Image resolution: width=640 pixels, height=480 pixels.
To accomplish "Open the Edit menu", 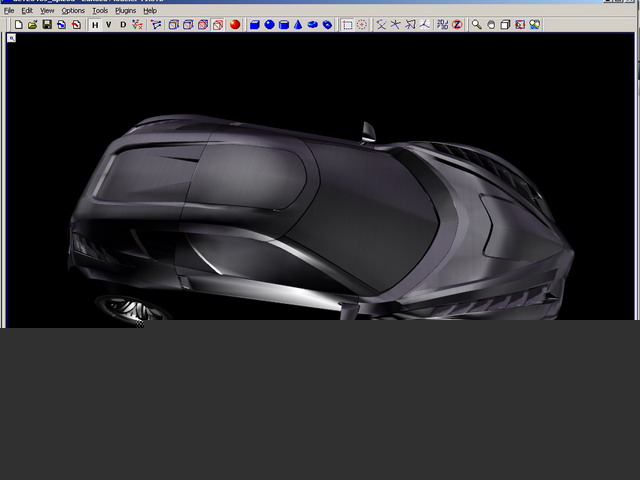I will pos(27,10).
